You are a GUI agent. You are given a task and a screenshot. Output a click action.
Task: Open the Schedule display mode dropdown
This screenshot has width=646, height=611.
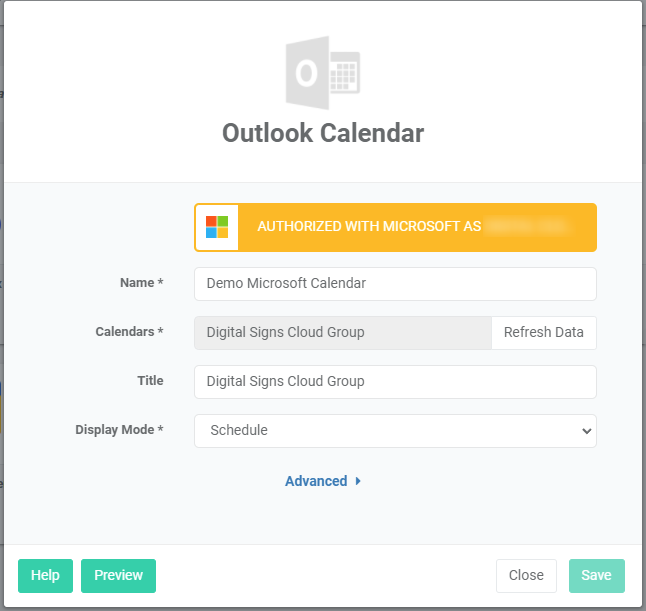394,431
